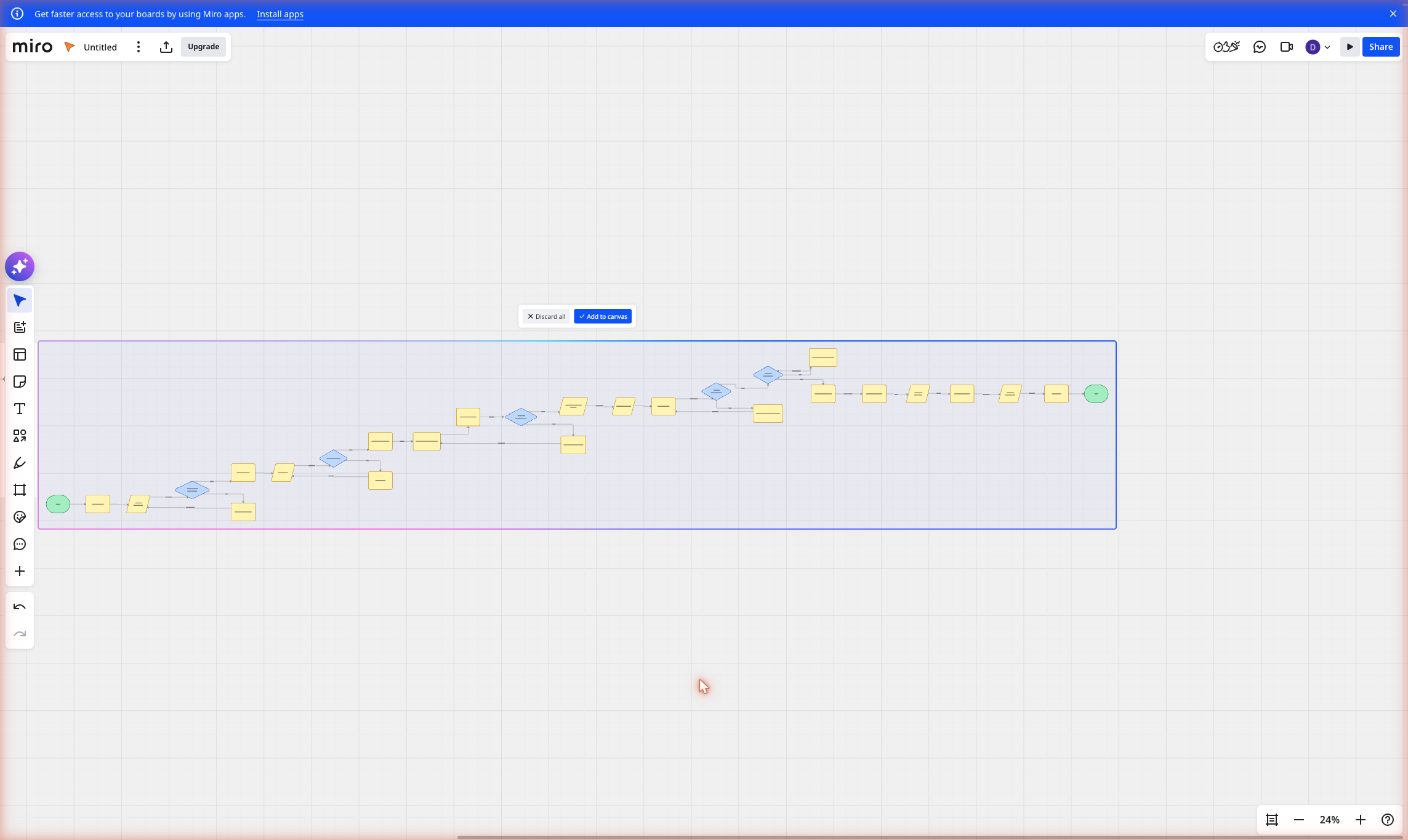The height and width of the screenshot is (840, 1408).
Task: Open the comments feed icon
Action: click(1260, 47)
